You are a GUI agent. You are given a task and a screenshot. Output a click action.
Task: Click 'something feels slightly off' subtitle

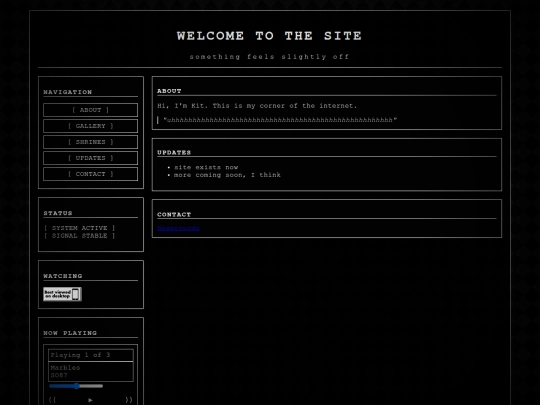coord(269,56)
